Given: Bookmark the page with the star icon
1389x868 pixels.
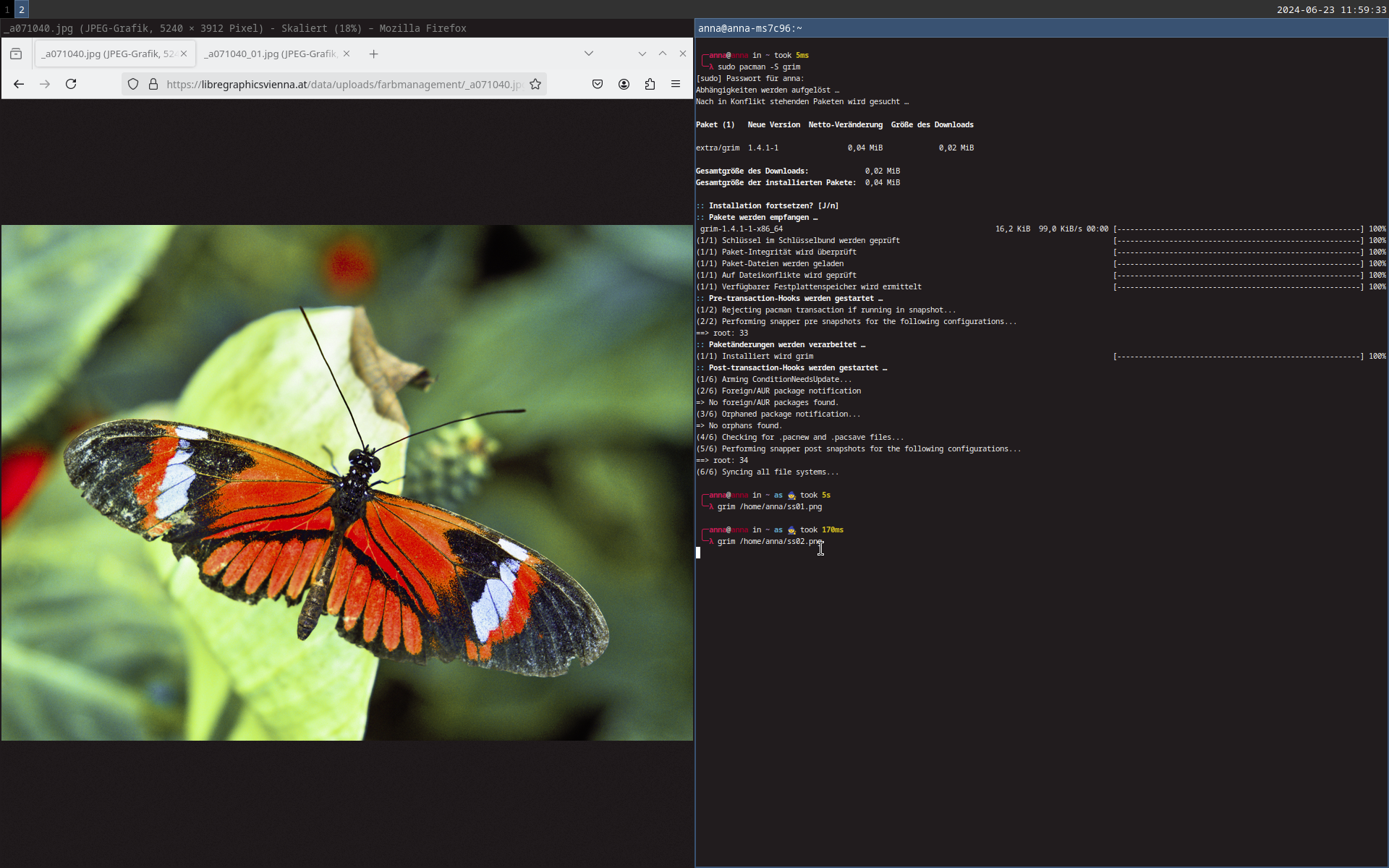Looking at the screenshot, I should (x=535, y=84).
